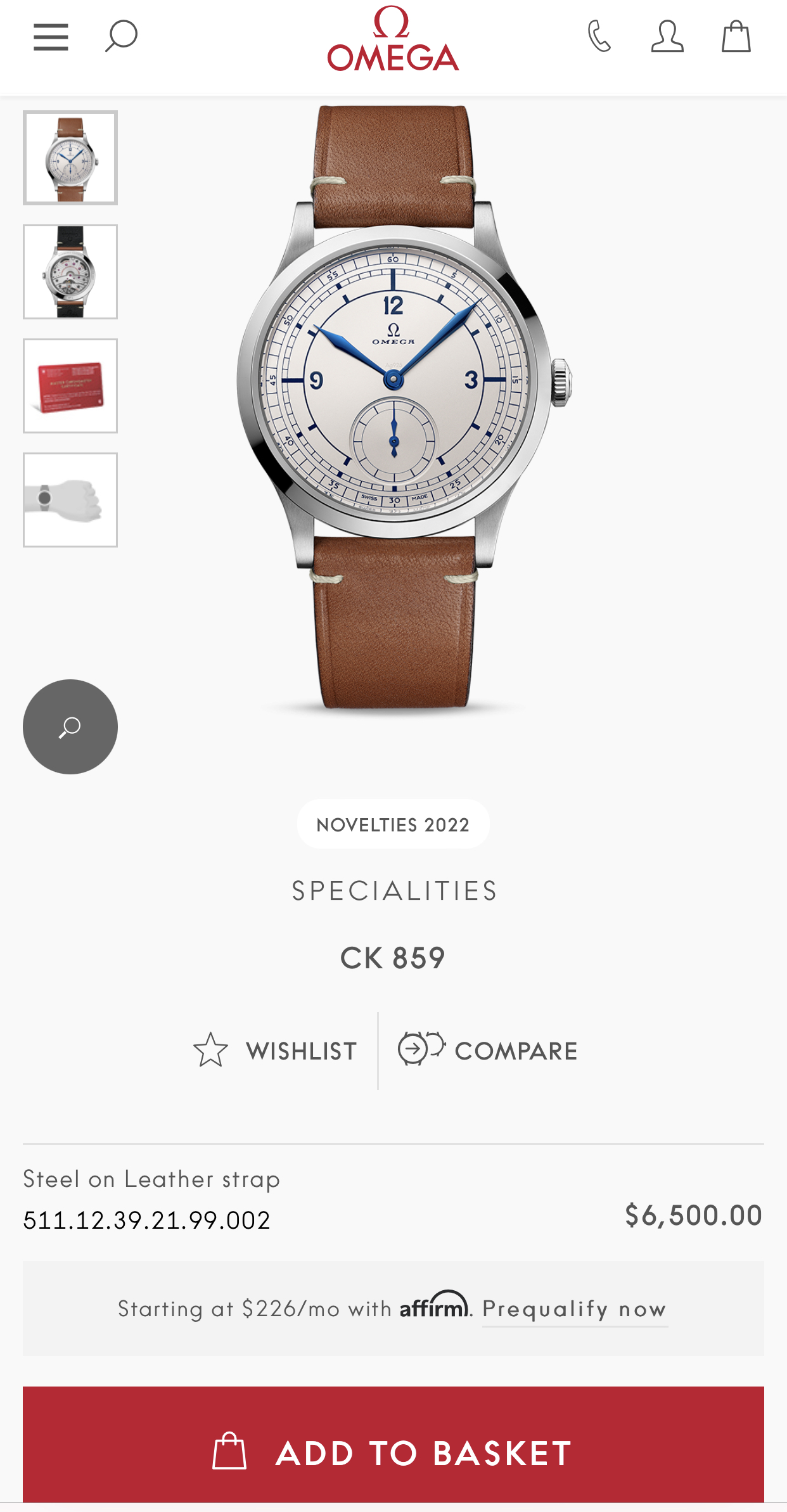Image resolution: width=787 pixels, height=1512 pixels.
Task: Click the Affirm logo in financing banner
Action: pos(434,1305)
